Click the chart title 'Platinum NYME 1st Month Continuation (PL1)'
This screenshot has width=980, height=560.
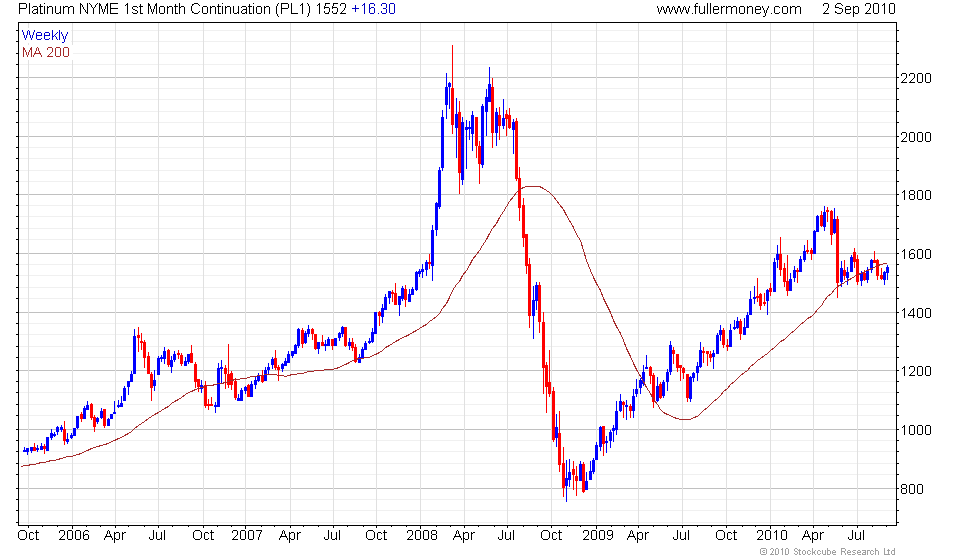(x=164, y=9)
